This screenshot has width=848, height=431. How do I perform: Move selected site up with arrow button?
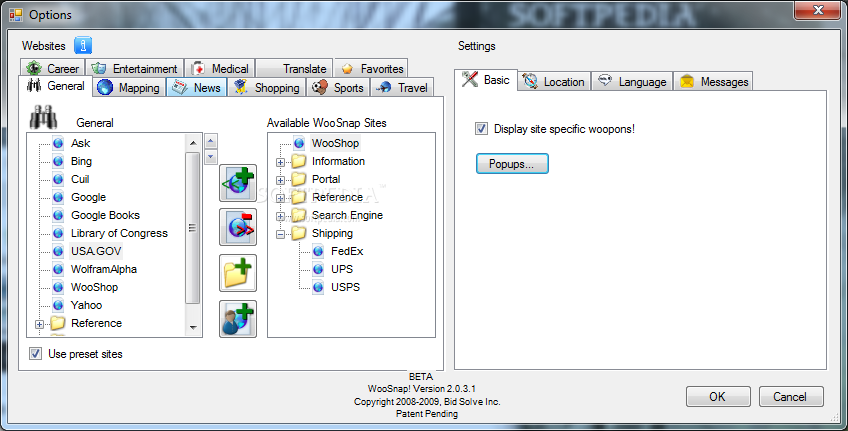coord(211,142)
